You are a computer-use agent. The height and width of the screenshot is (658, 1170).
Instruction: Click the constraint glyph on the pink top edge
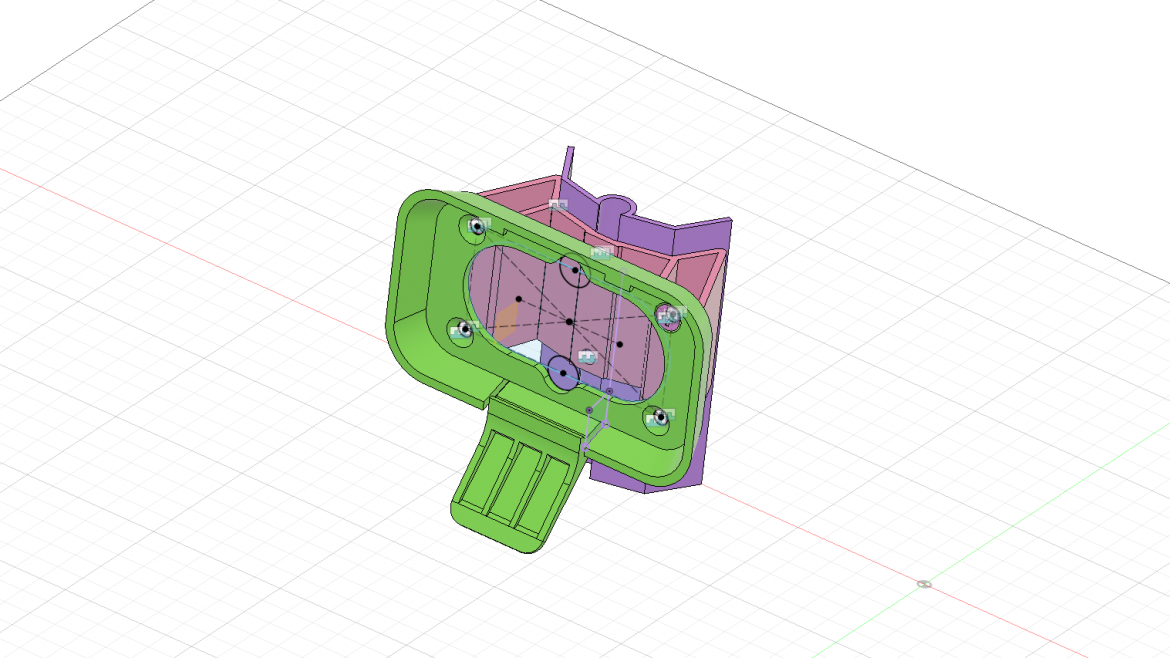tap(558, 204)
